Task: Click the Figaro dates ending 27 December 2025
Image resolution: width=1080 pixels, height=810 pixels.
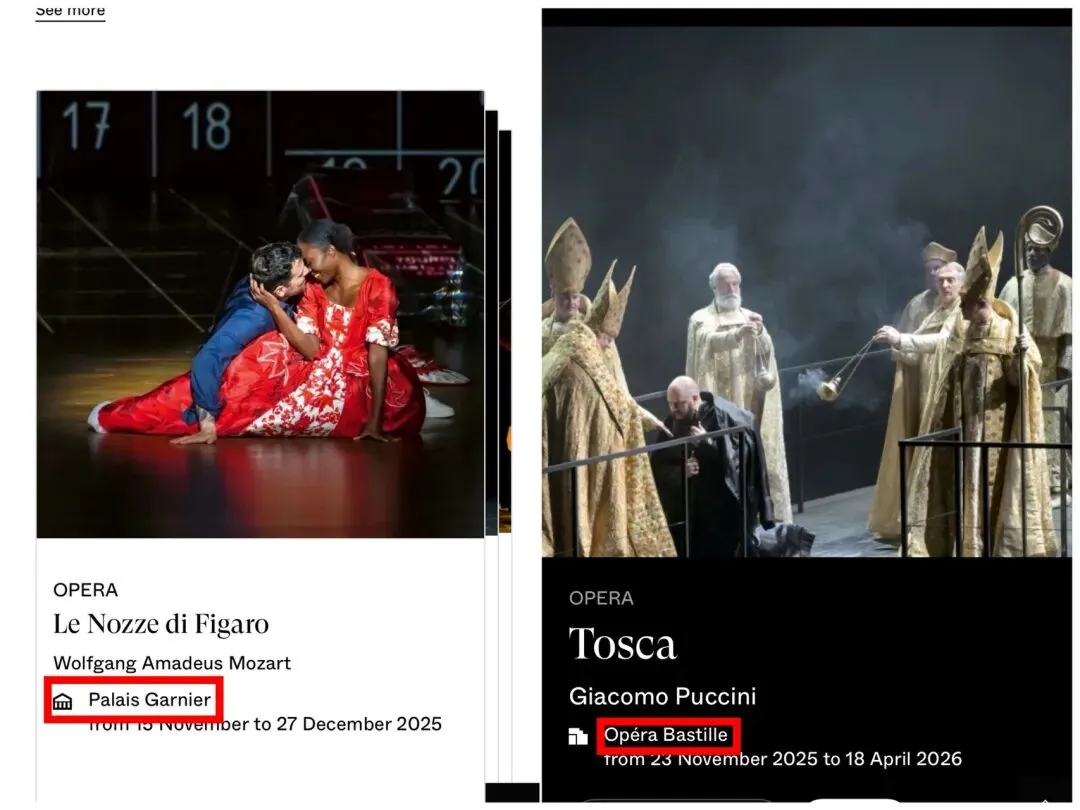Action: point(265,725)
